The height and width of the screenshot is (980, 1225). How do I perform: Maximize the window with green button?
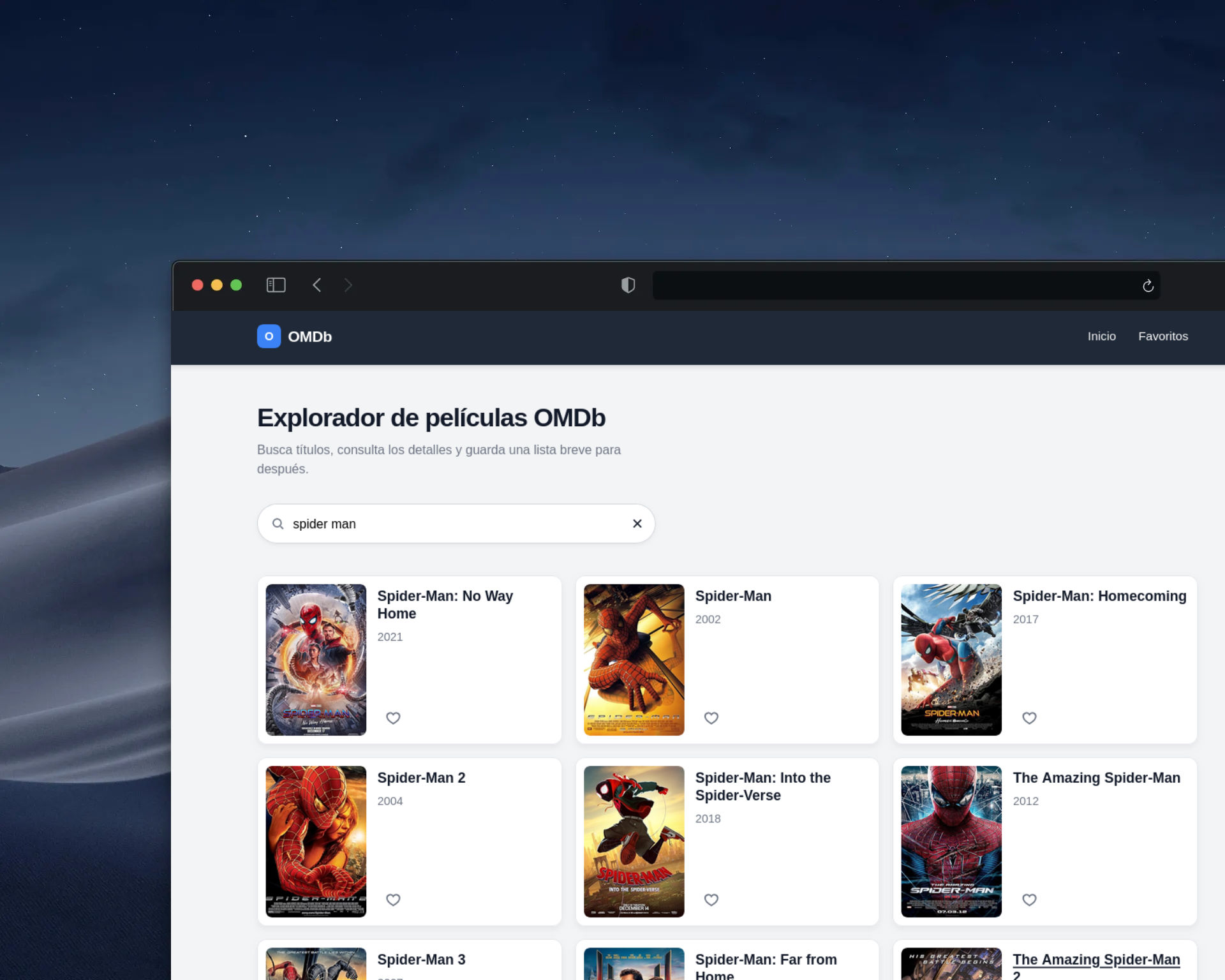[x=236, y=285]
